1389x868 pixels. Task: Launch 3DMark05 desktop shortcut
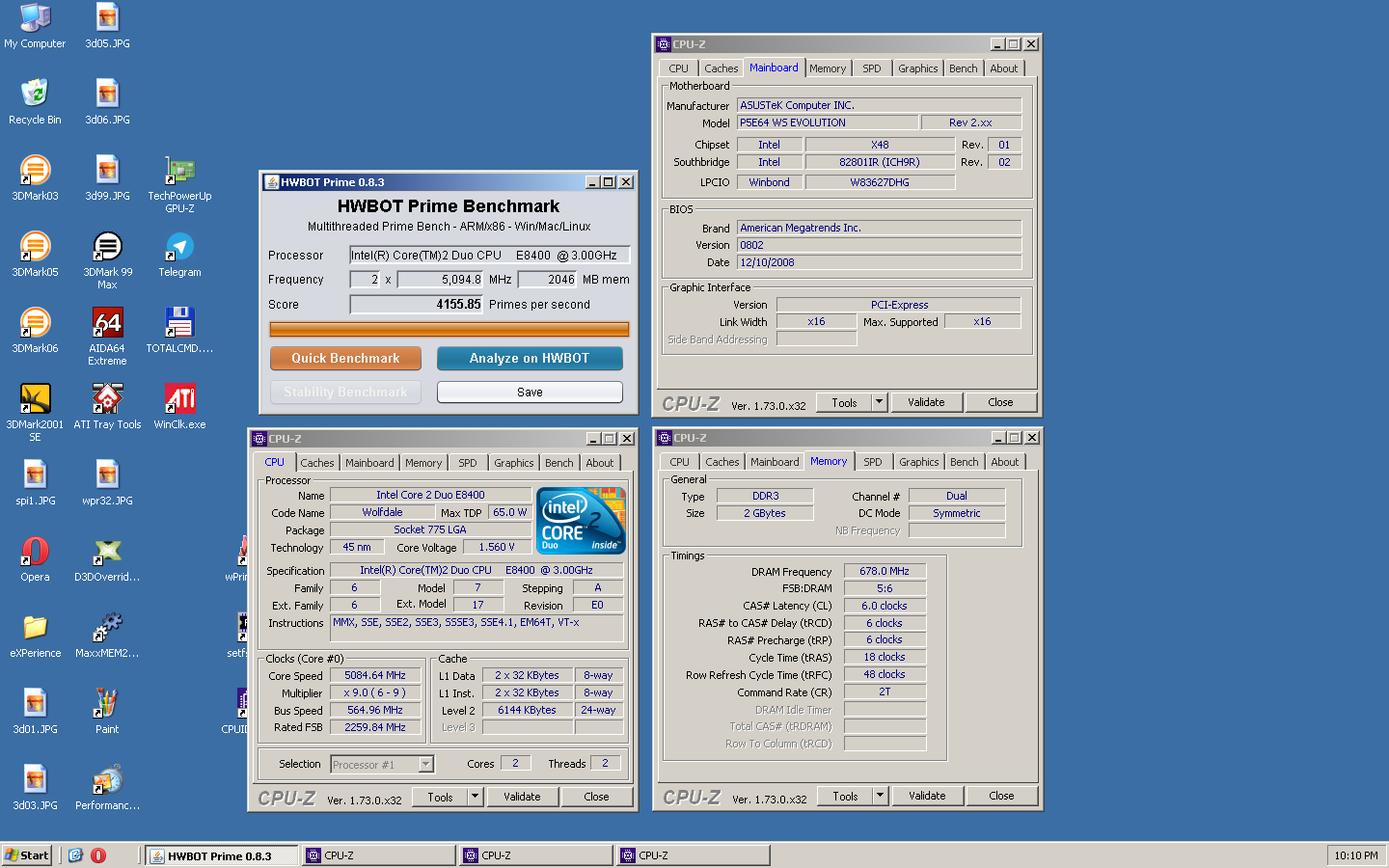point(35,255)
